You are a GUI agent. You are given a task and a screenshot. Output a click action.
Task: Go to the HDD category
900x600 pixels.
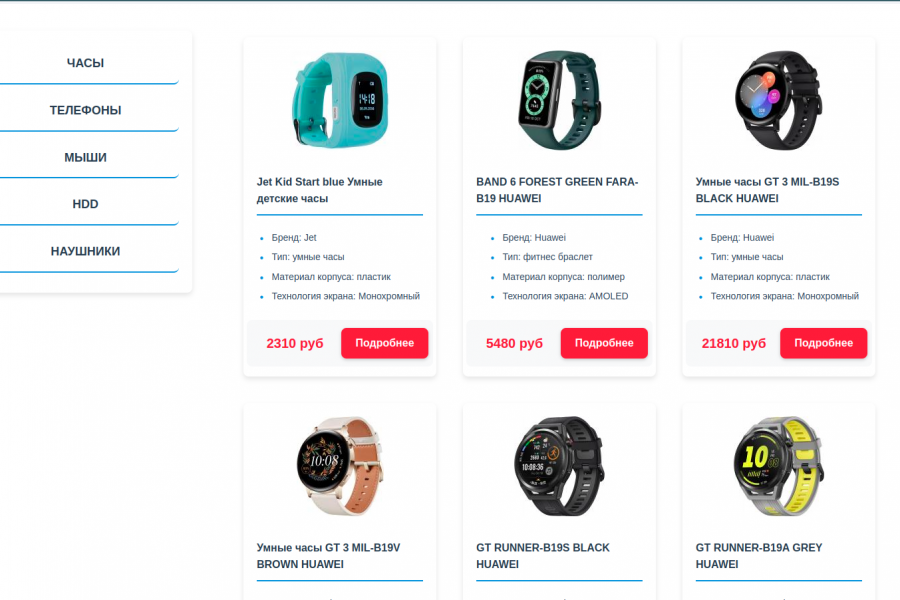[x=86, y=204]
